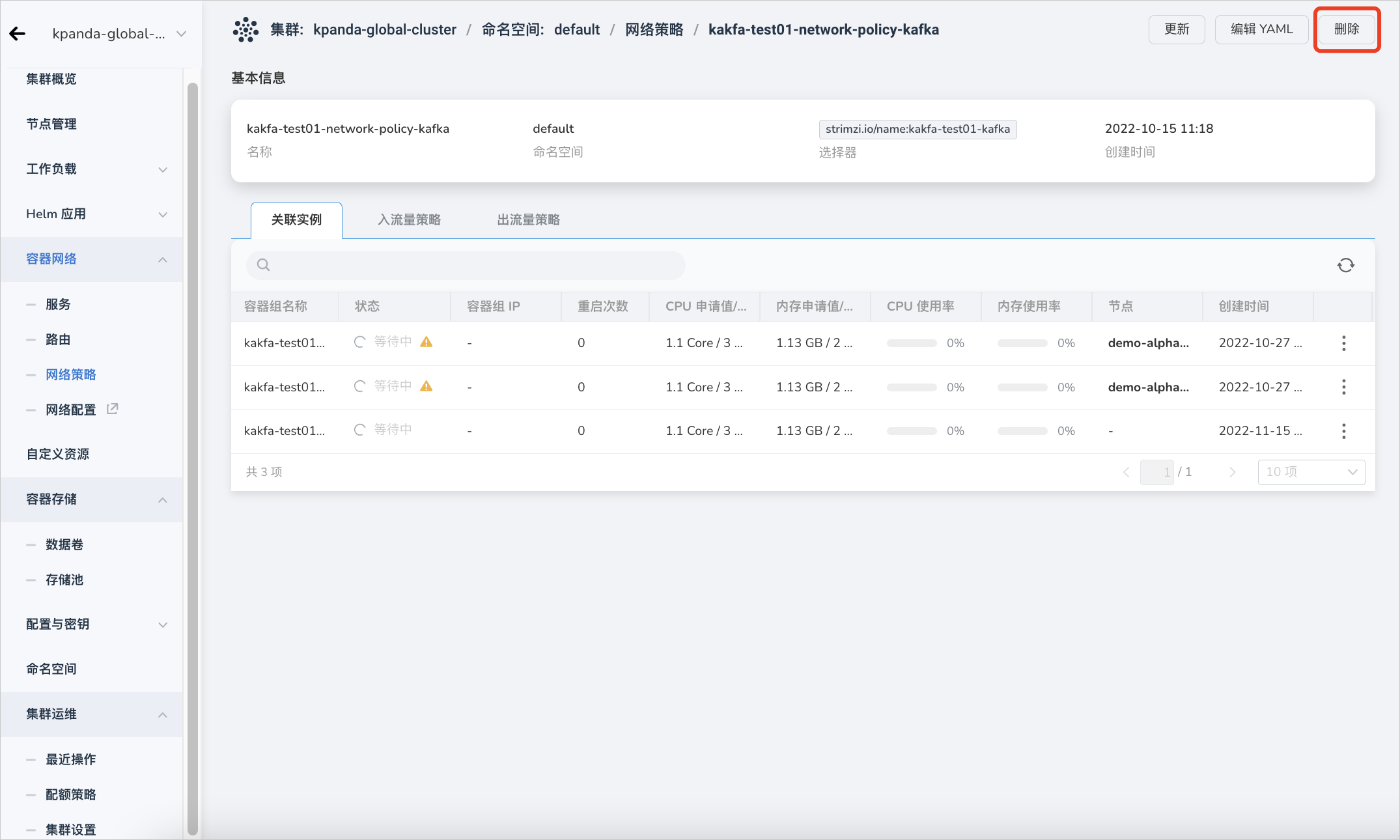Click warning icon on second pod status
Screen dimensions: 1400x840
[427, 386]
